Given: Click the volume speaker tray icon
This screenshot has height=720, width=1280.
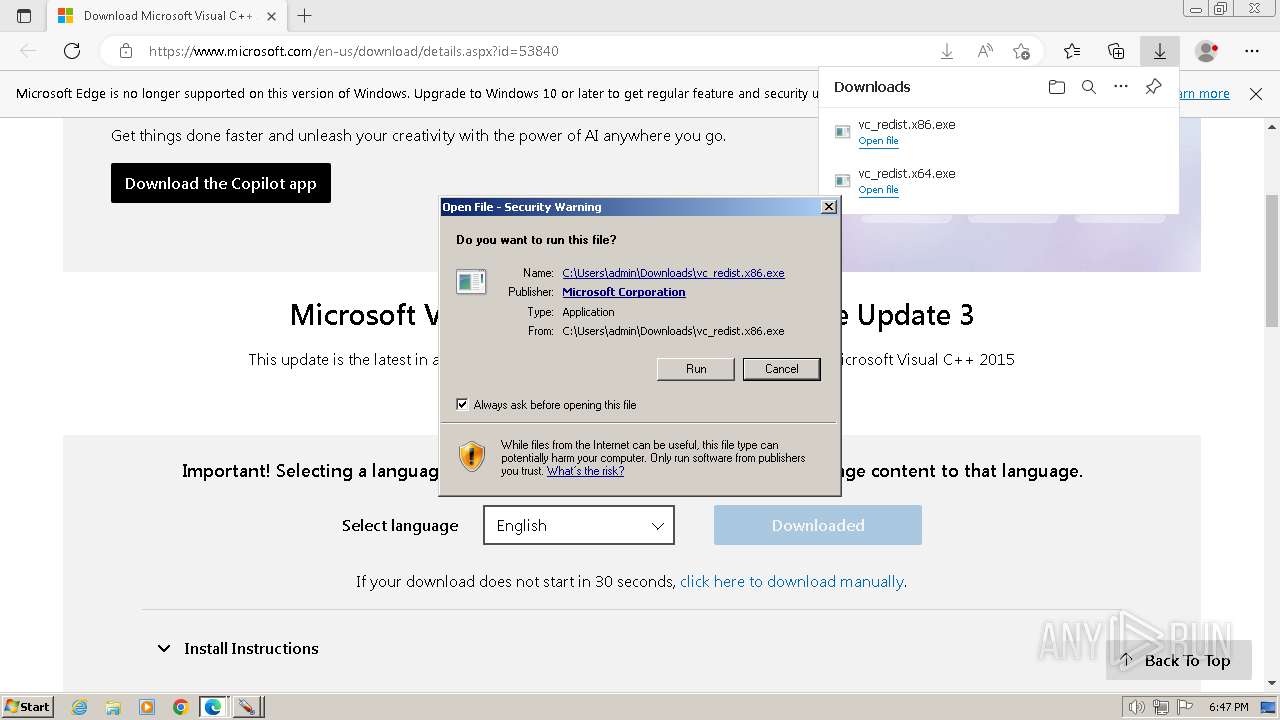Looking at the screenshot, I should tap(1137, 707).
